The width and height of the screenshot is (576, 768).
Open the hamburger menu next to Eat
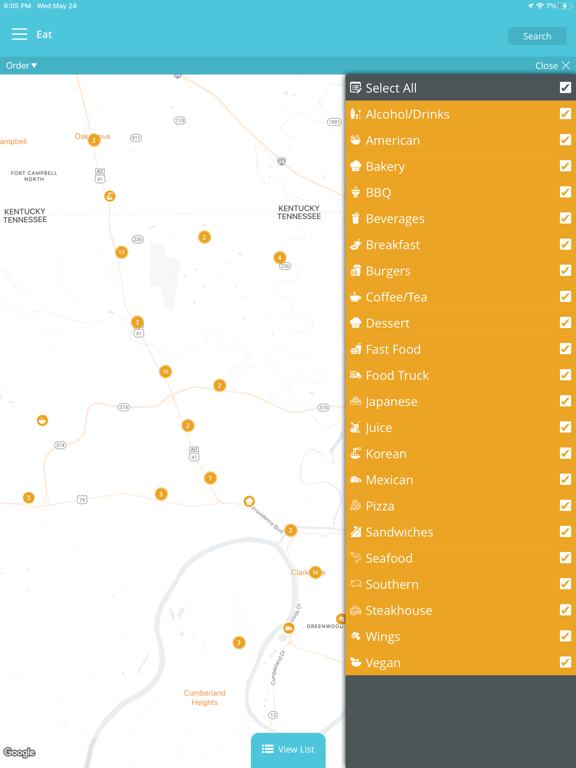[x=19, y=34]
